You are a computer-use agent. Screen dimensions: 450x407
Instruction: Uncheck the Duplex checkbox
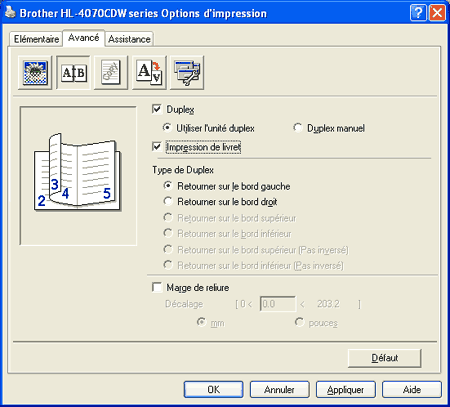coord(157,109)
